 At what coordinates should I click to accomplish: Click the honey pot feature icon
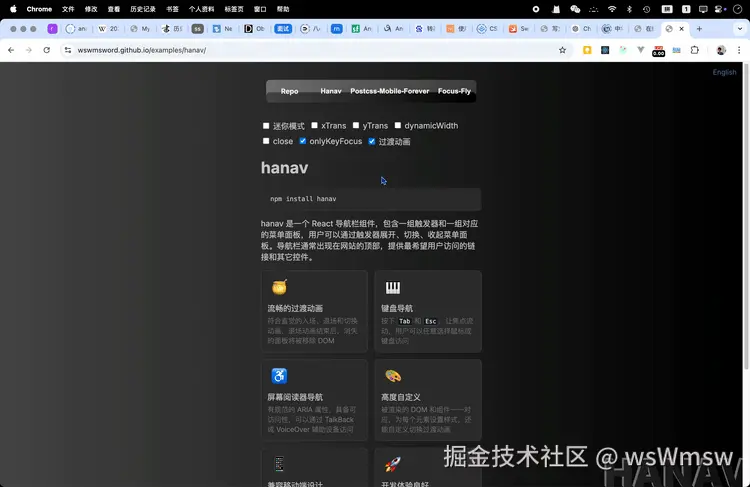(279, 287)
